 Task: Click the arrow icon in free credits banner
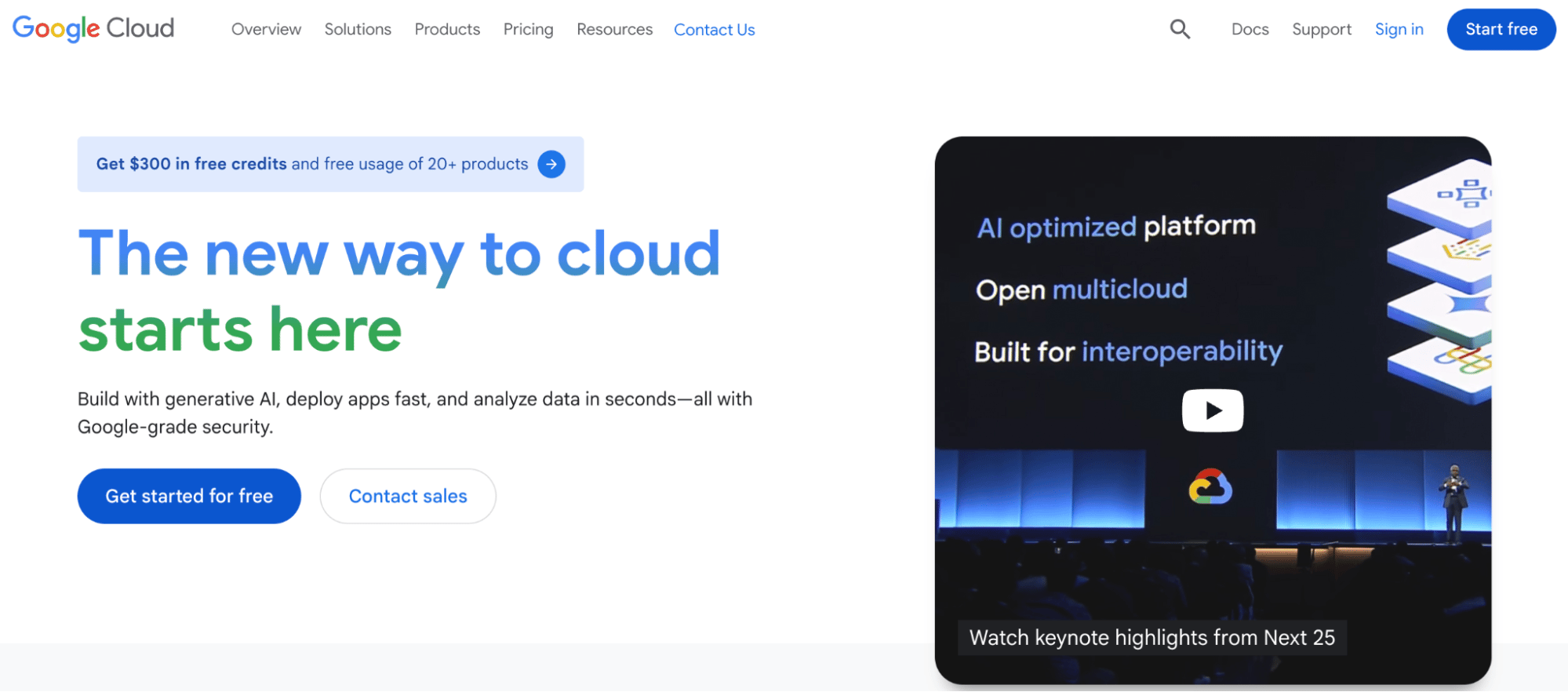[551, 164]
